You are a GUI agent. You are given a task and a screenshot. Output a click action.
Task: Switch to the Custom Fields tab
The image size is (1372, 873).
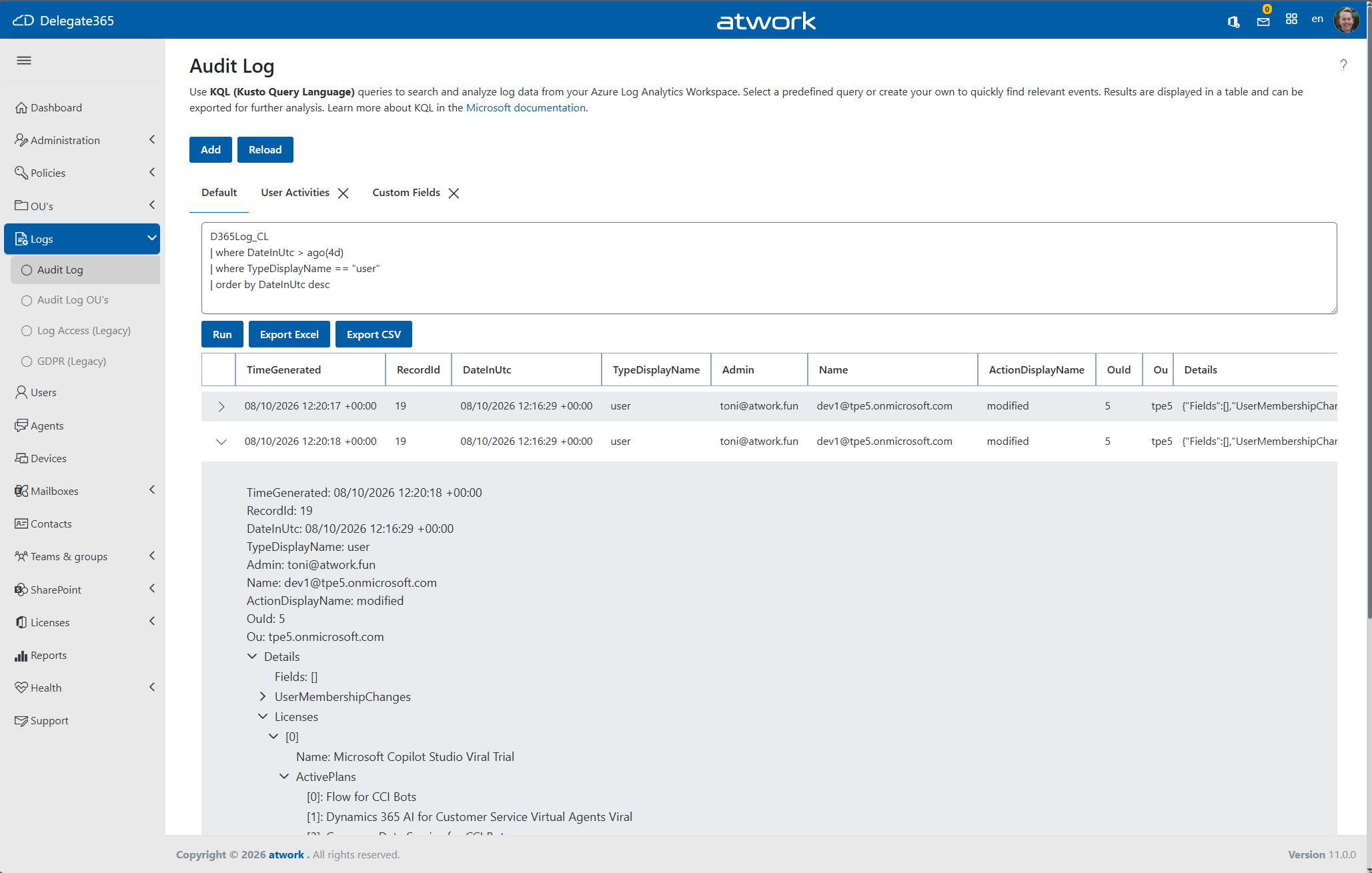click(406, 193)
